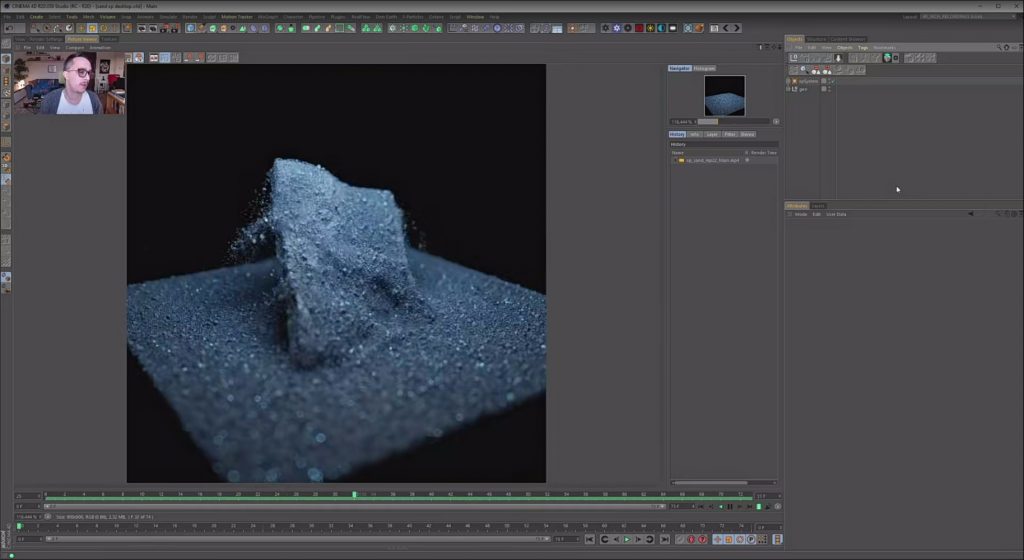Expand the geo object in the Object Manager
1024x560 pixels.
tap(788, 89)
